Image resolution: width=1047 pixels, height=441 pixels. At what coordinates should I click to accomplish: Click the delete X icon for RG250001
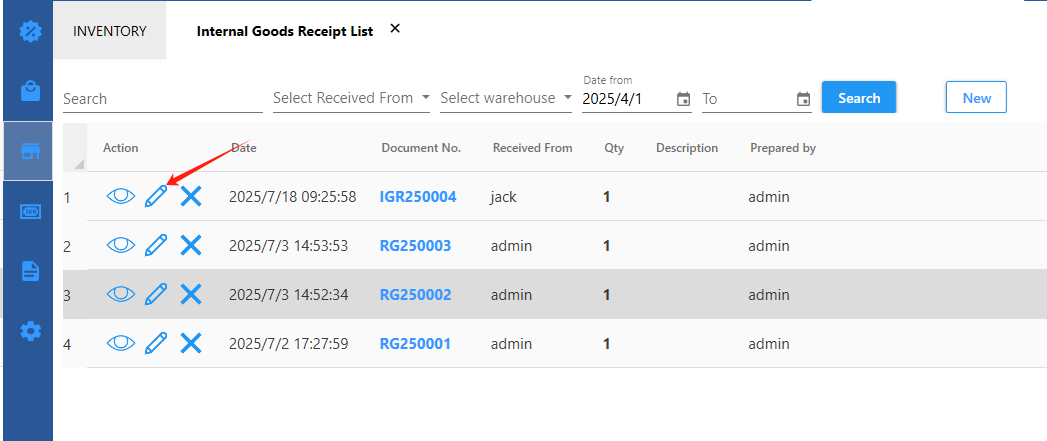pos(191,344)
